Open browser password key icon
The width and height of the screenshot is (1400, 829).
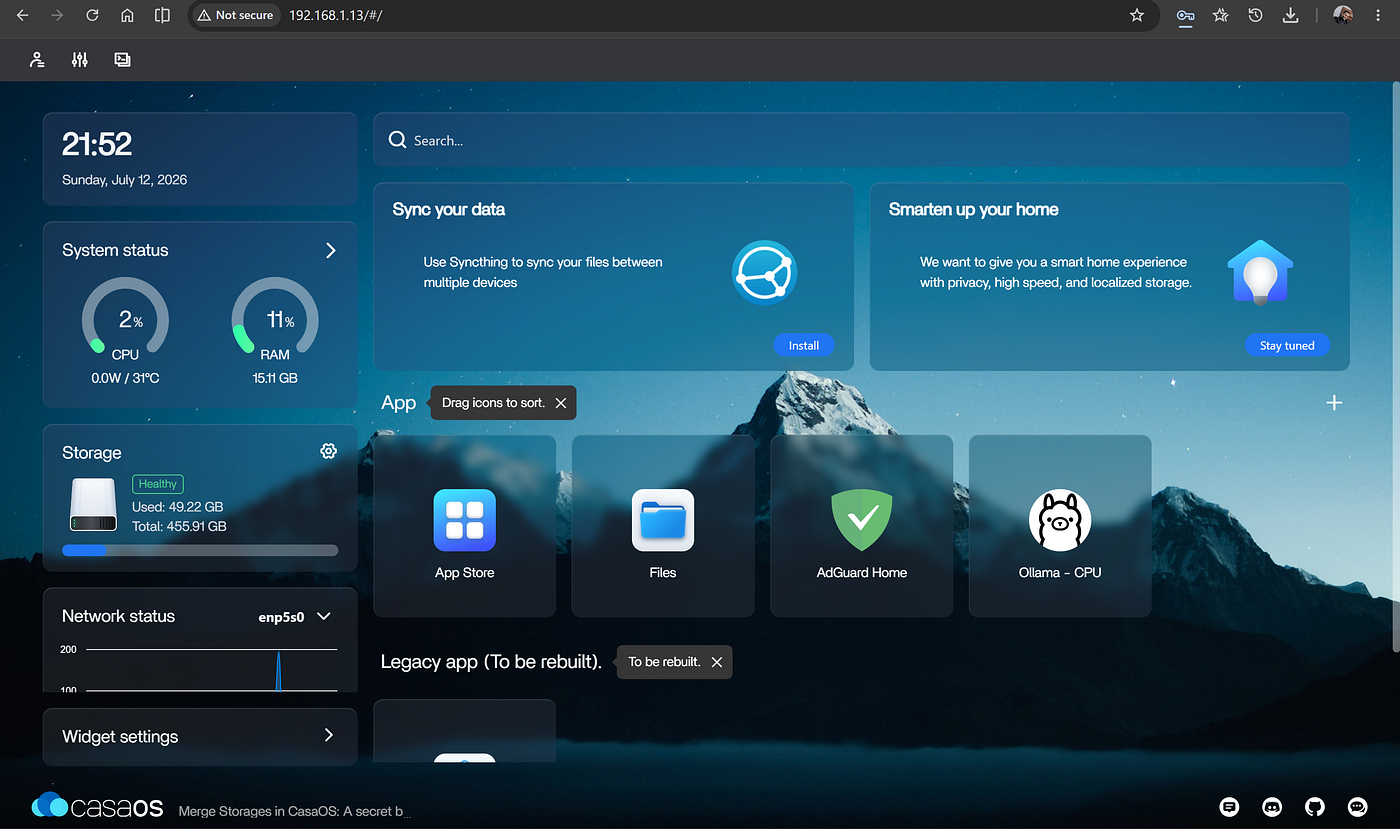(x=1185, y=15)
